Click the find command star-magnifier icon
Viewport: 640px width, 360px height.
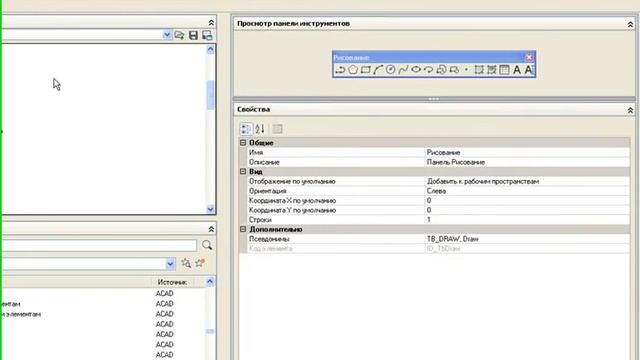point(186,263)
